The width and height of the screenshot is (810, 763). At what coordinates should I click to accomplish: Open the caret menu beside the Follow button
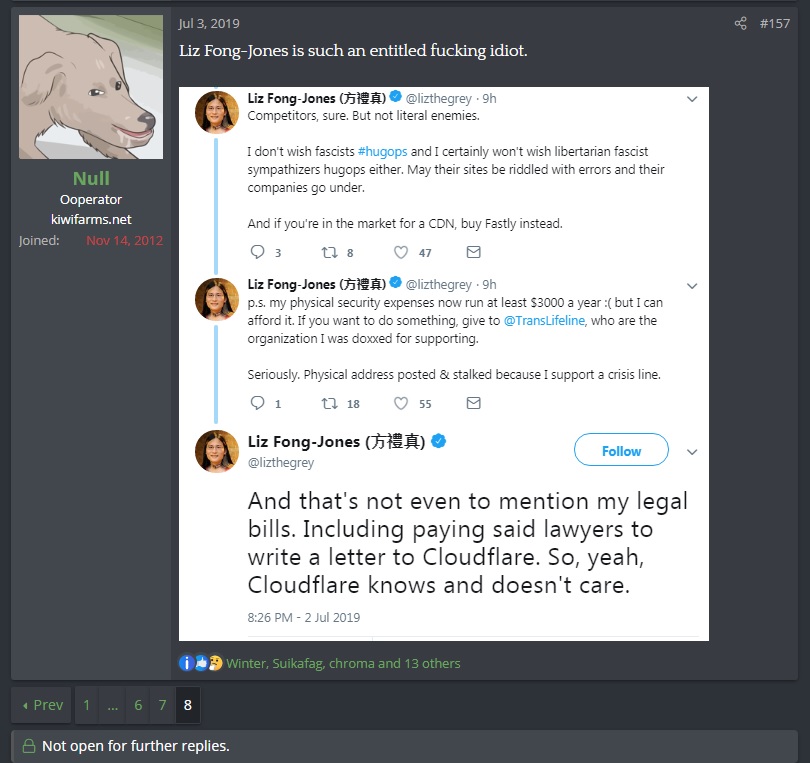pos(691,451)
